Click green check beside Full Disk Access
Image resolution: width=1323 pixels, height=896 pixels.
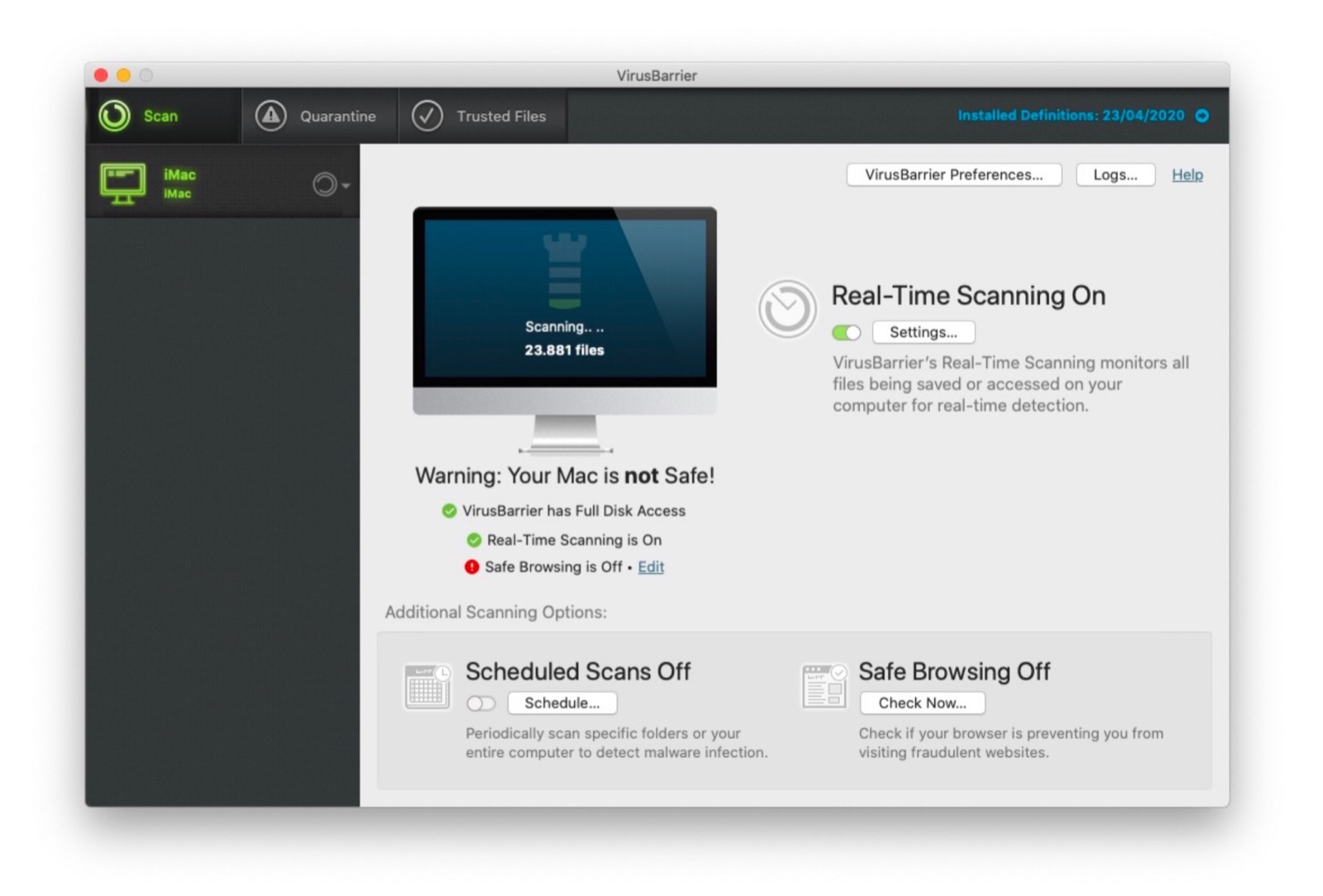449,511
